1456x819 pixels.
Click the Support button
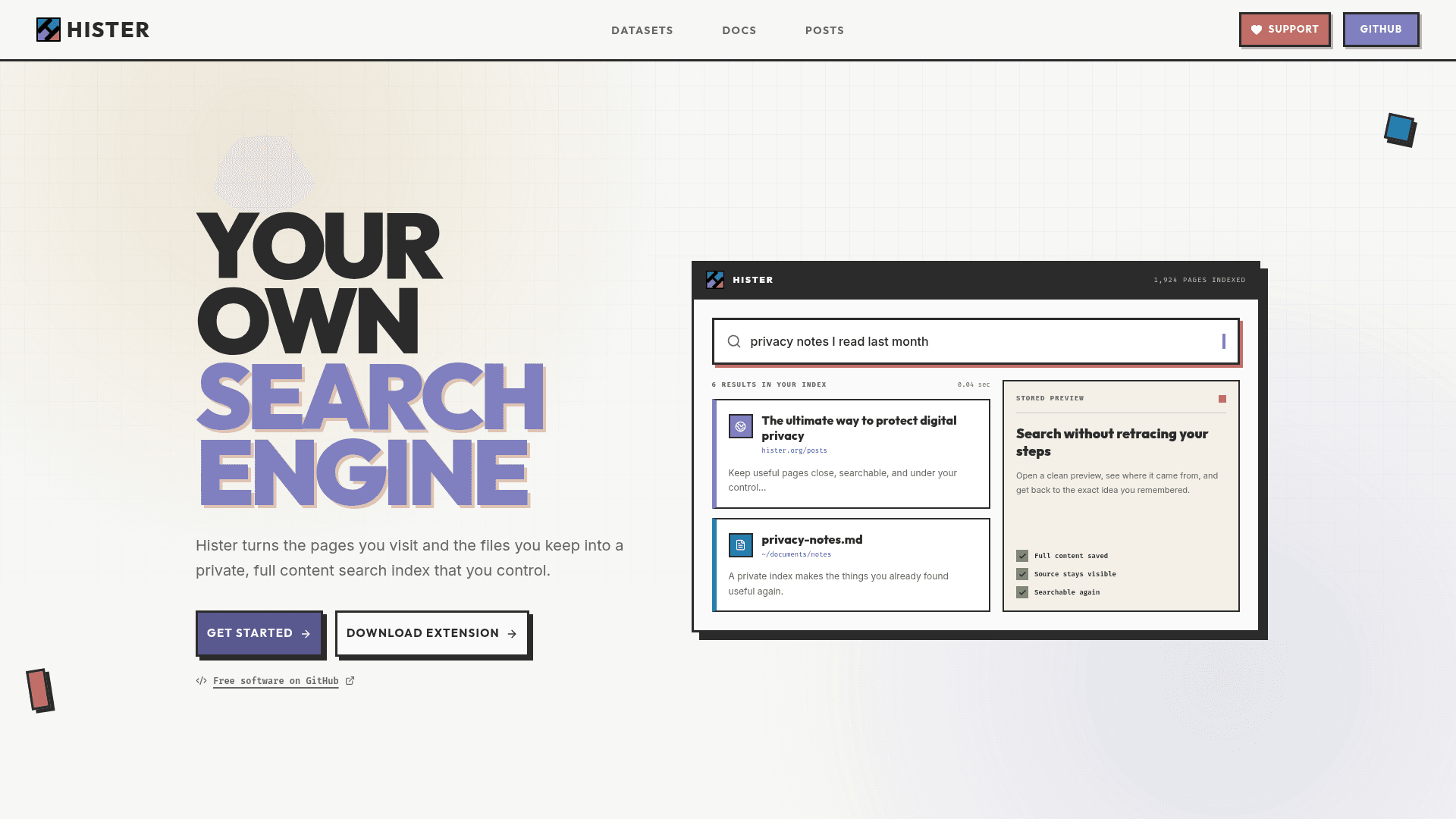pos(1285,30)
